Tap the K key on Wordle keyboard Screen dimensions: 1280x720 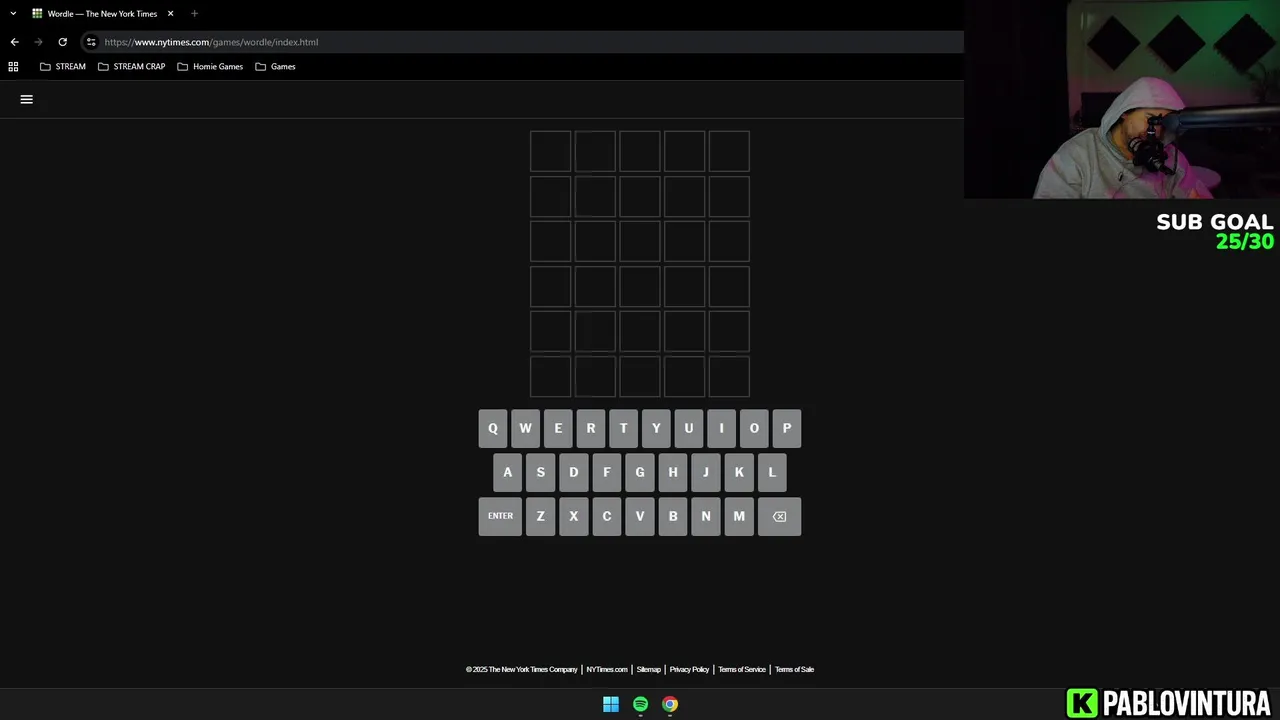click(x=739, y=472)
